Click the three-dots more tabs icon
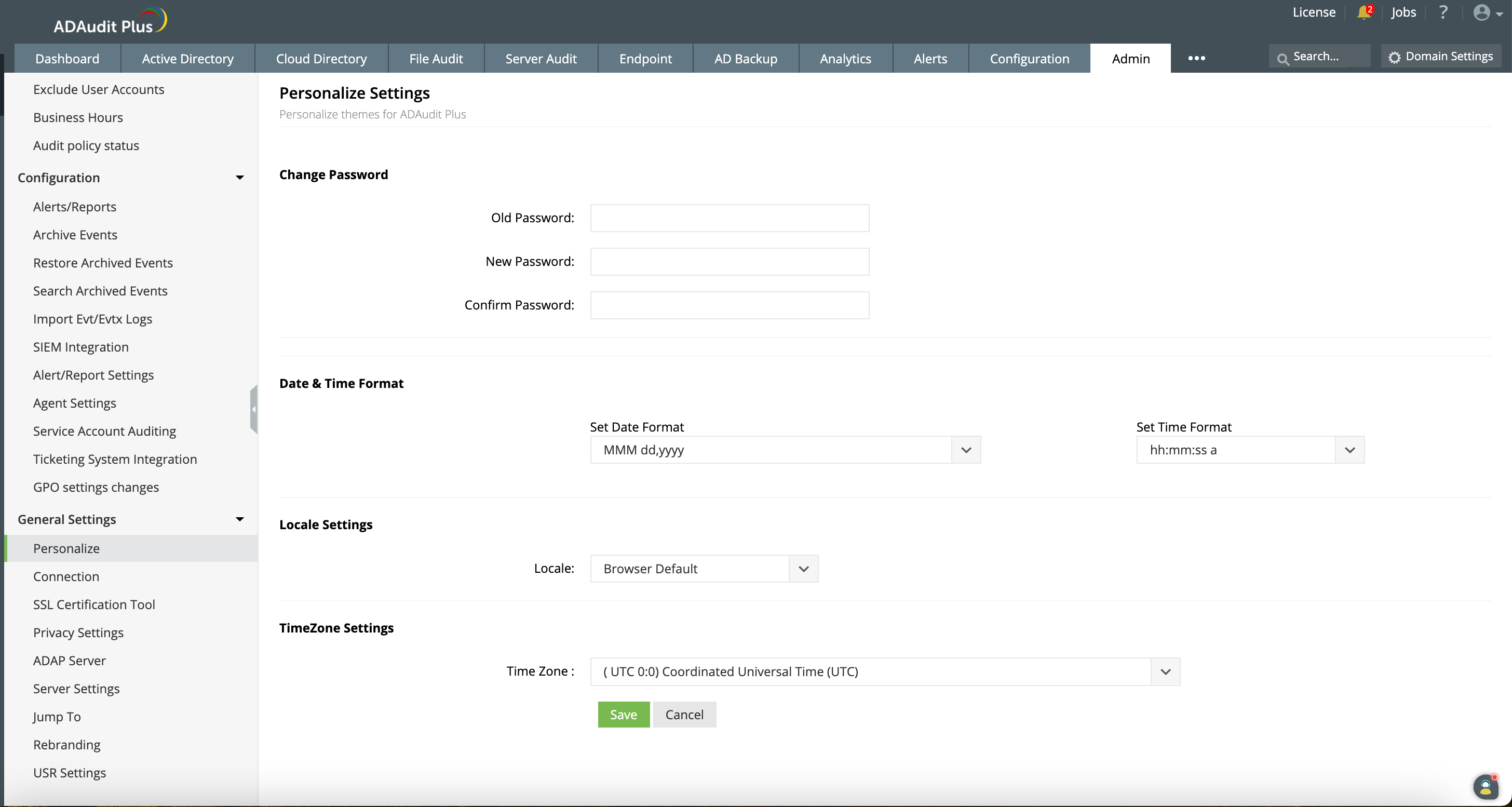Screen dimensions: 1512x807 pyautogui.click(x=1196, y=58)
